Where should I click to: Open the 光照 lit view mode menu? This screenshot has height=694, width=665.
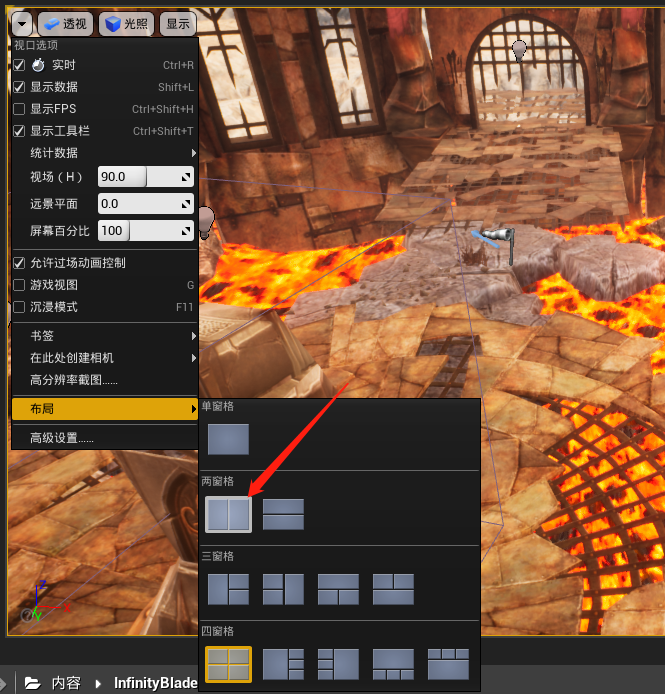126,23
